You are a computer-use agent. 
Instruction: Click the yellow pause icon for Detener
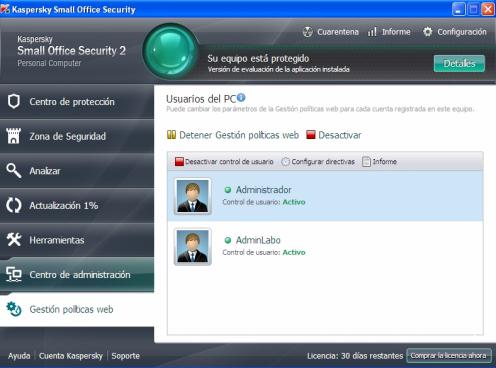point(171,135)
